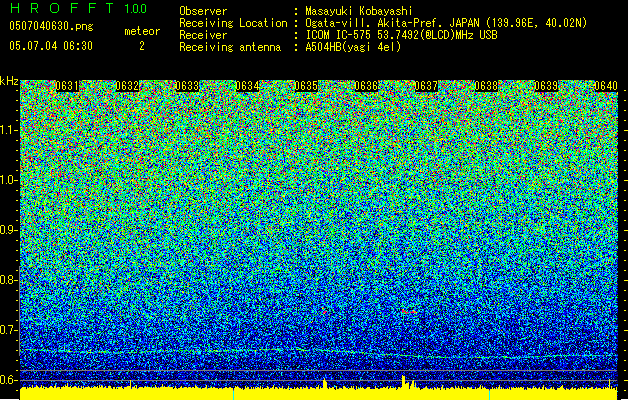Select the filename 0507040630.png

(x=51, y=26)
